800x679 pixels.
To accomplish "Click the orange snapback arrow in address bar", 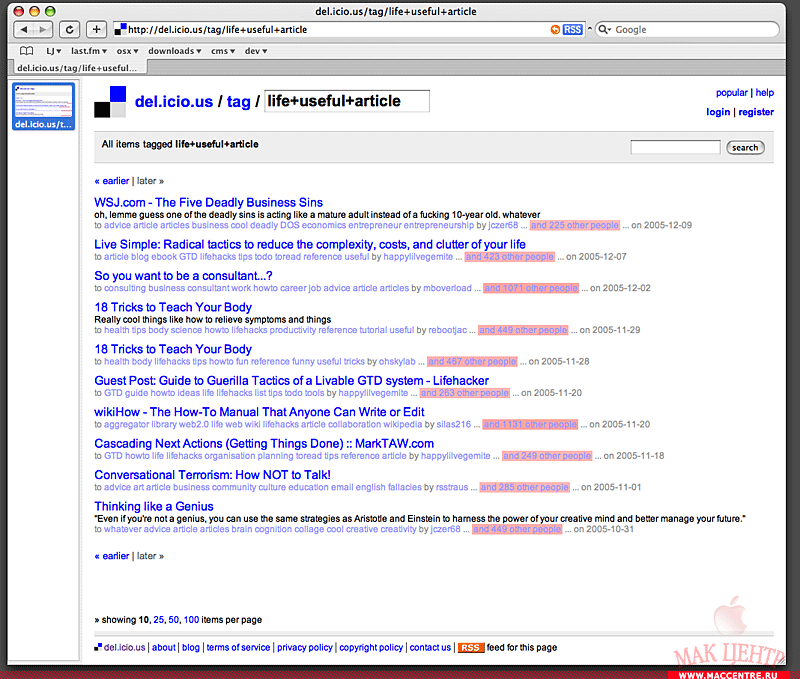I will tap(555, 30).
